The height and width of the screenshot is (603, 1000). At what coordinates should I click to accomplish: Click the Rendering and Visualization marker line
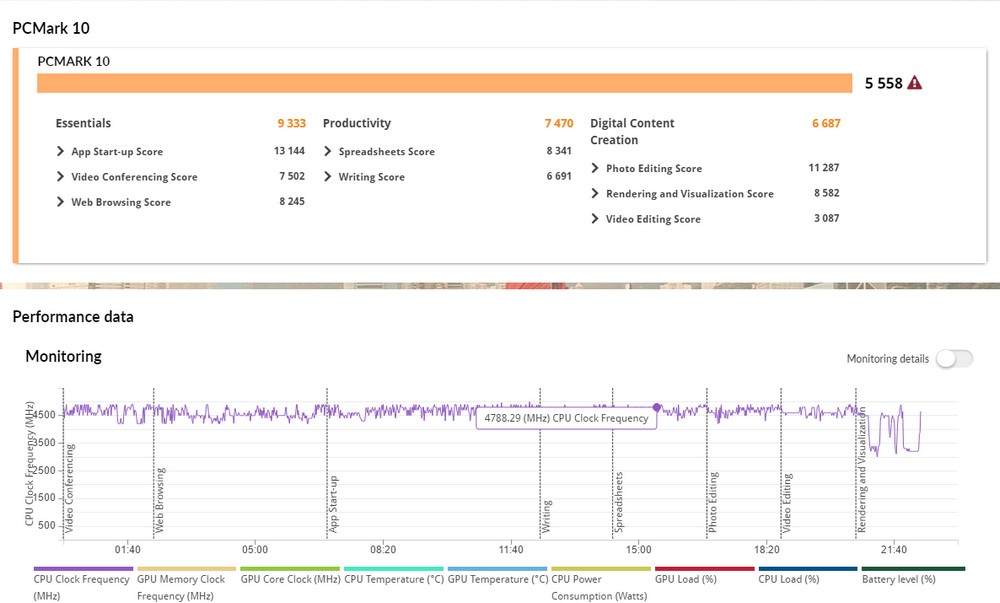coord(856,464)
